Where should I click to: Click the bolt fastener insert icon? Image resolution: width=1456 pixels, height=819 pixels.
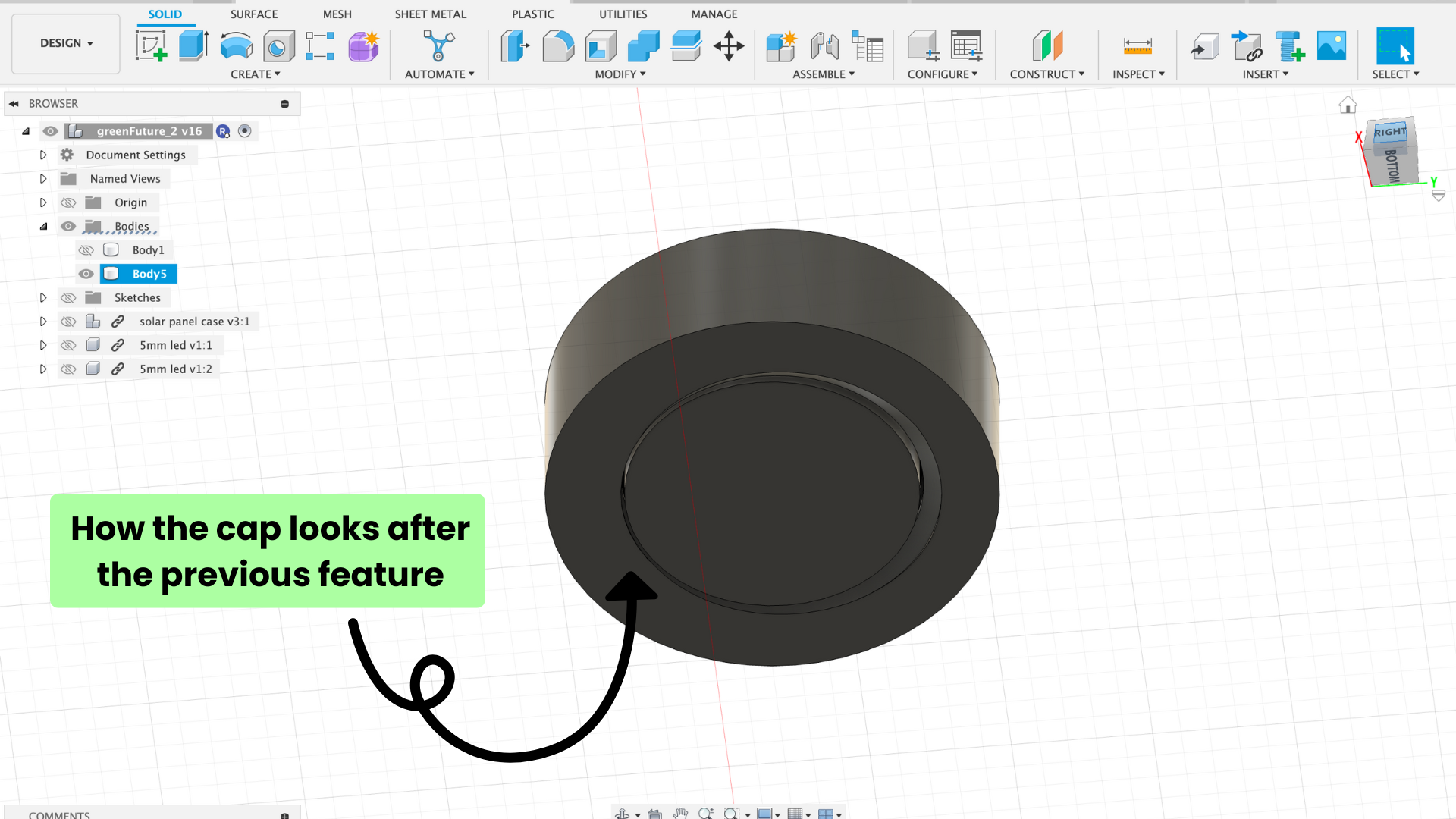1289,46
